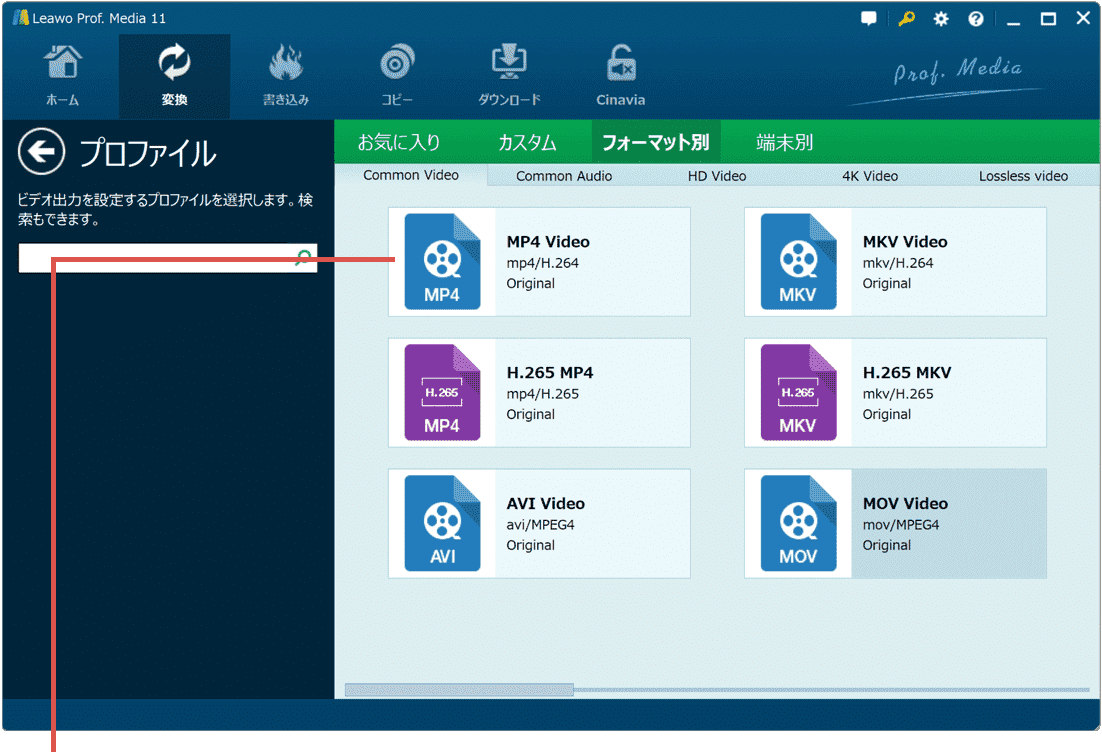1102x752 pixels.
Task: Select the MP4 Video profile
Action: pos(539,262)
